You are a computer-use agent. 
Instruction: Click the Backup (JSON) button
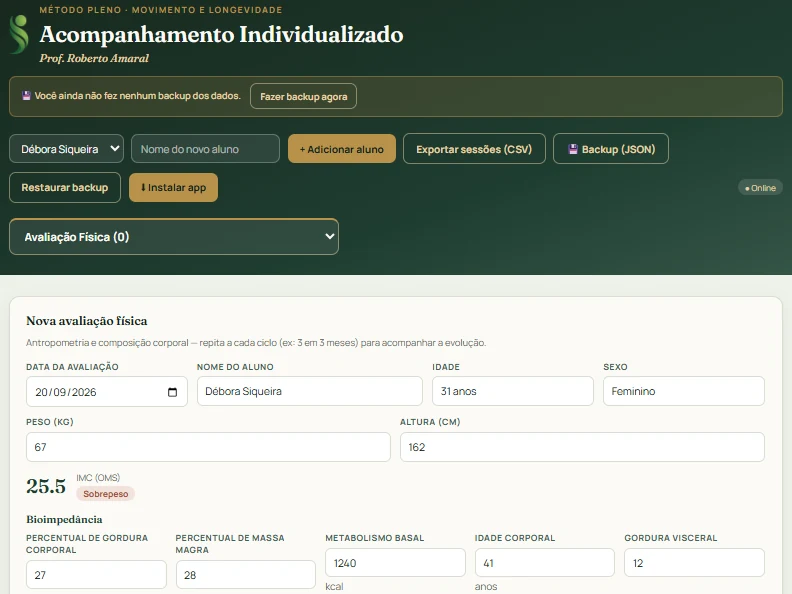611,149
